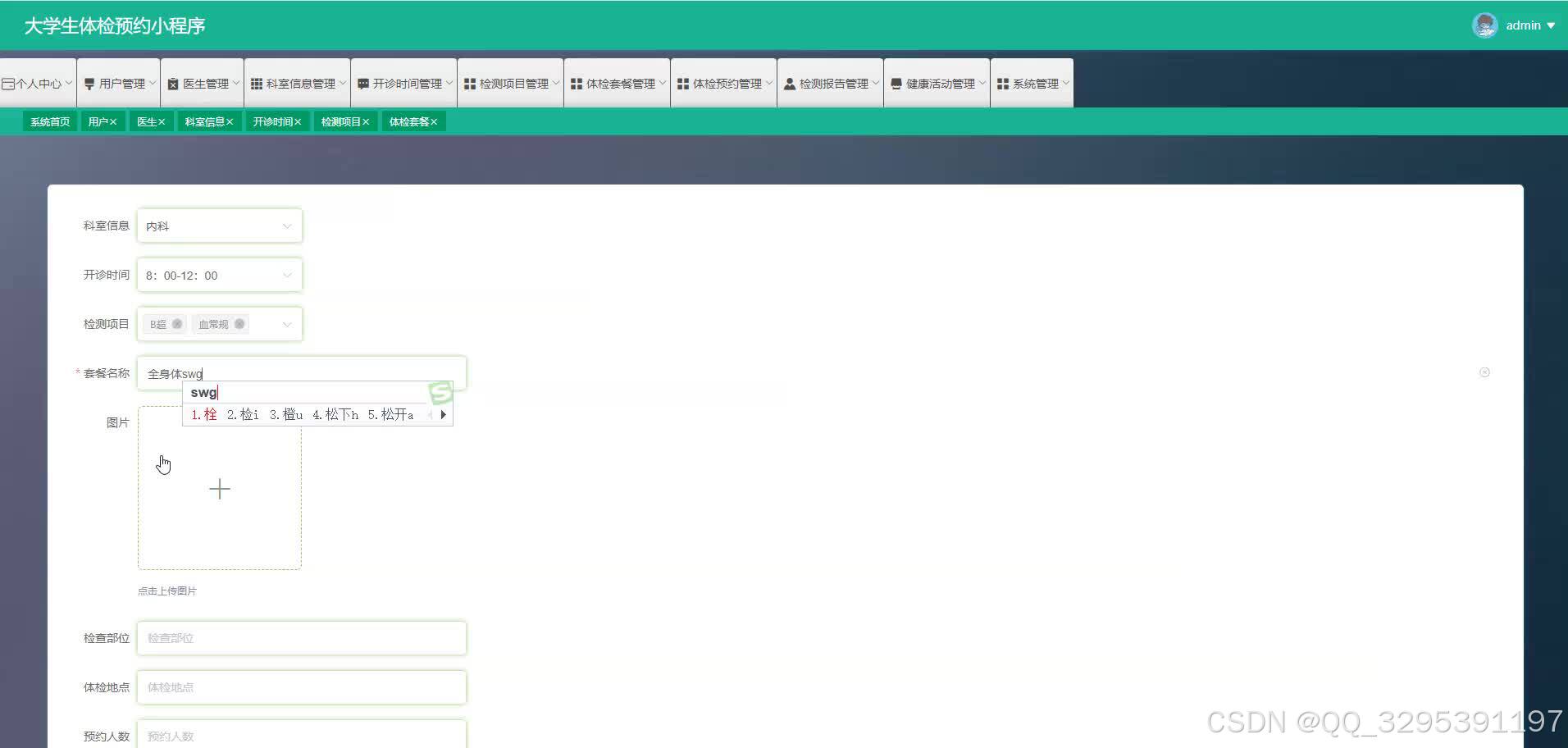Select IME candidate 3 楷u
Screen dimensions: 1568x748
point(285,414)
